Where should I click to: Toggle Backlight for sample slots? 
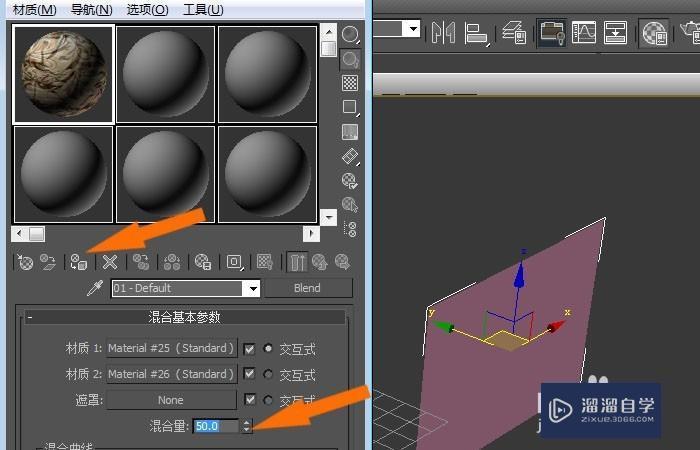coord(350,59)
